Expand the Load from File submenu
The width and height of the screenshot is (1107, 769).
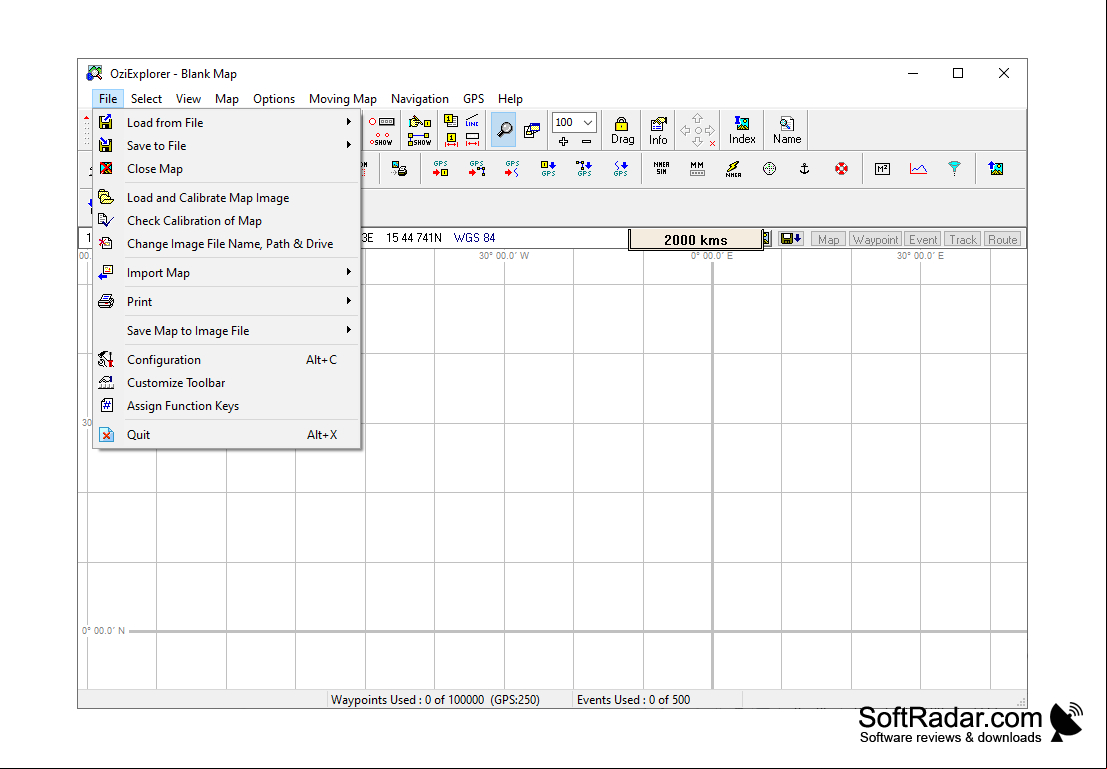[227, 123]
